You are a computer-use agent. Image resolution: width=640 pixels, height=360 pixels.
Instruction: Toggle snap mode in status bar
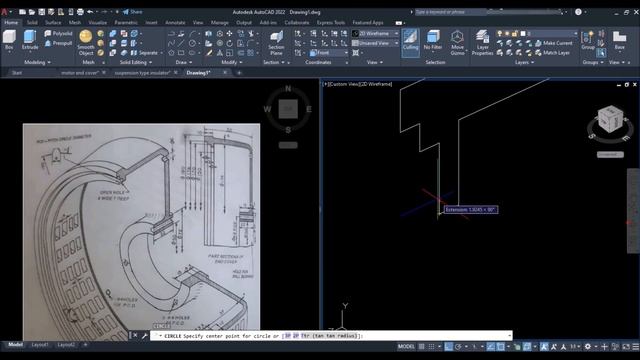click(x=431, y=347)
